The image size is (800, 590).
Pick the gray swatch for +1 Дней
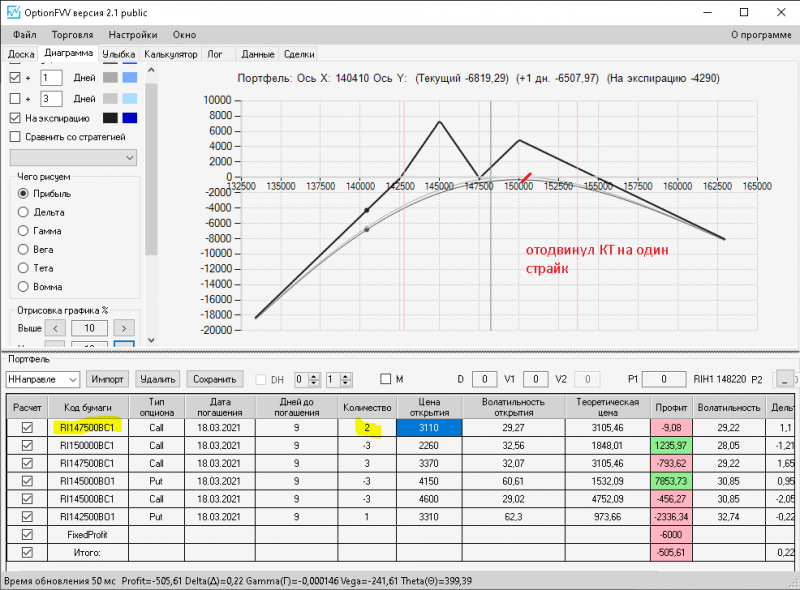coord(110,78)
